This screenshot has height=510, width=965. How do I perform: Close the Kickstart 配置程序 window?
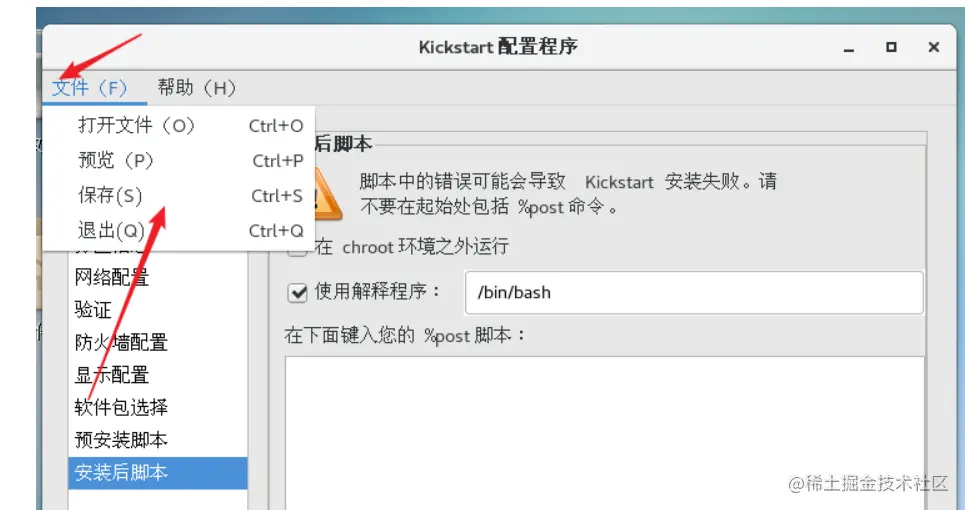[x=934, y=47]
